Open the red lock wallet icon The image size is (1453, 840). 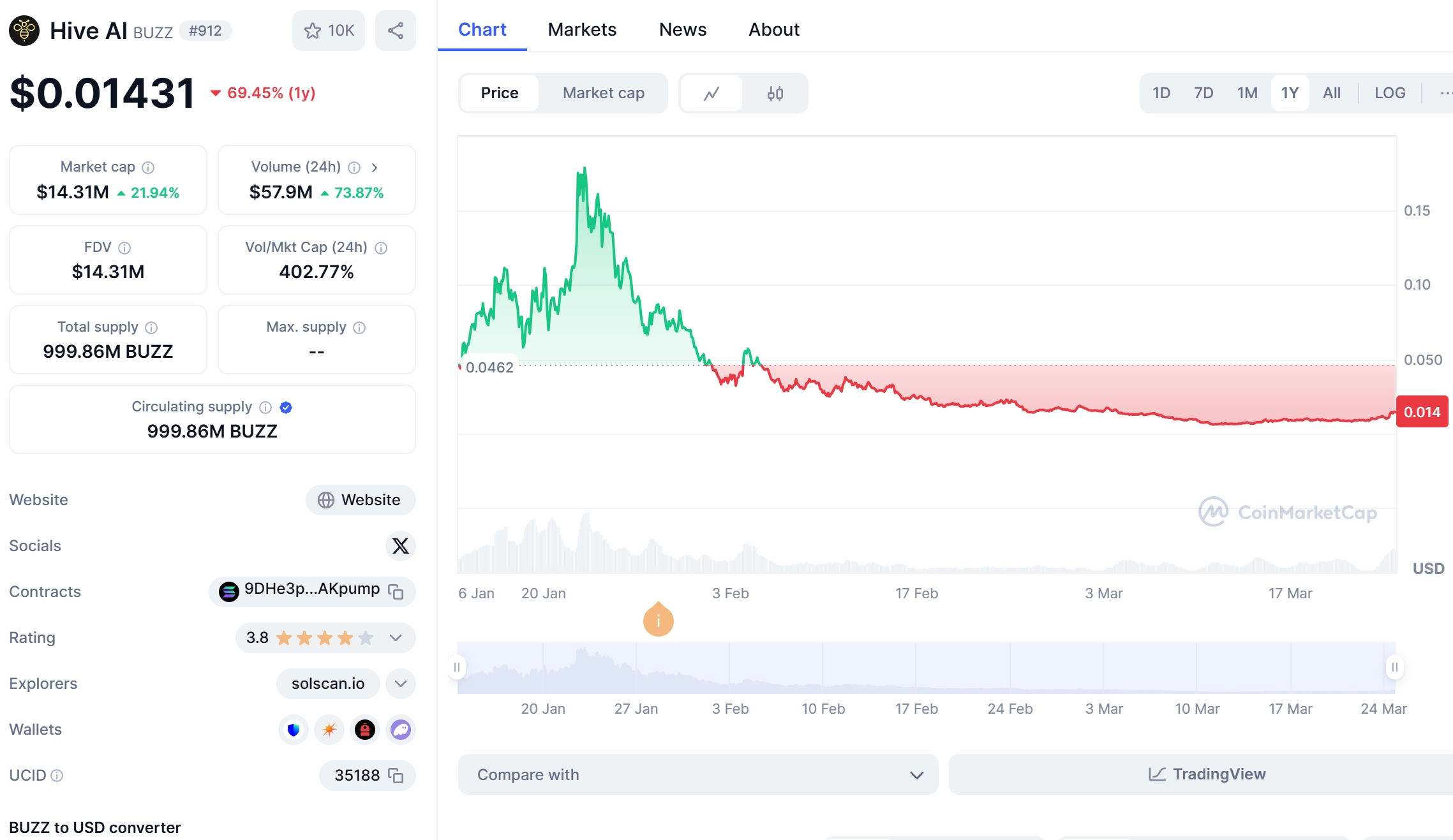365,730
